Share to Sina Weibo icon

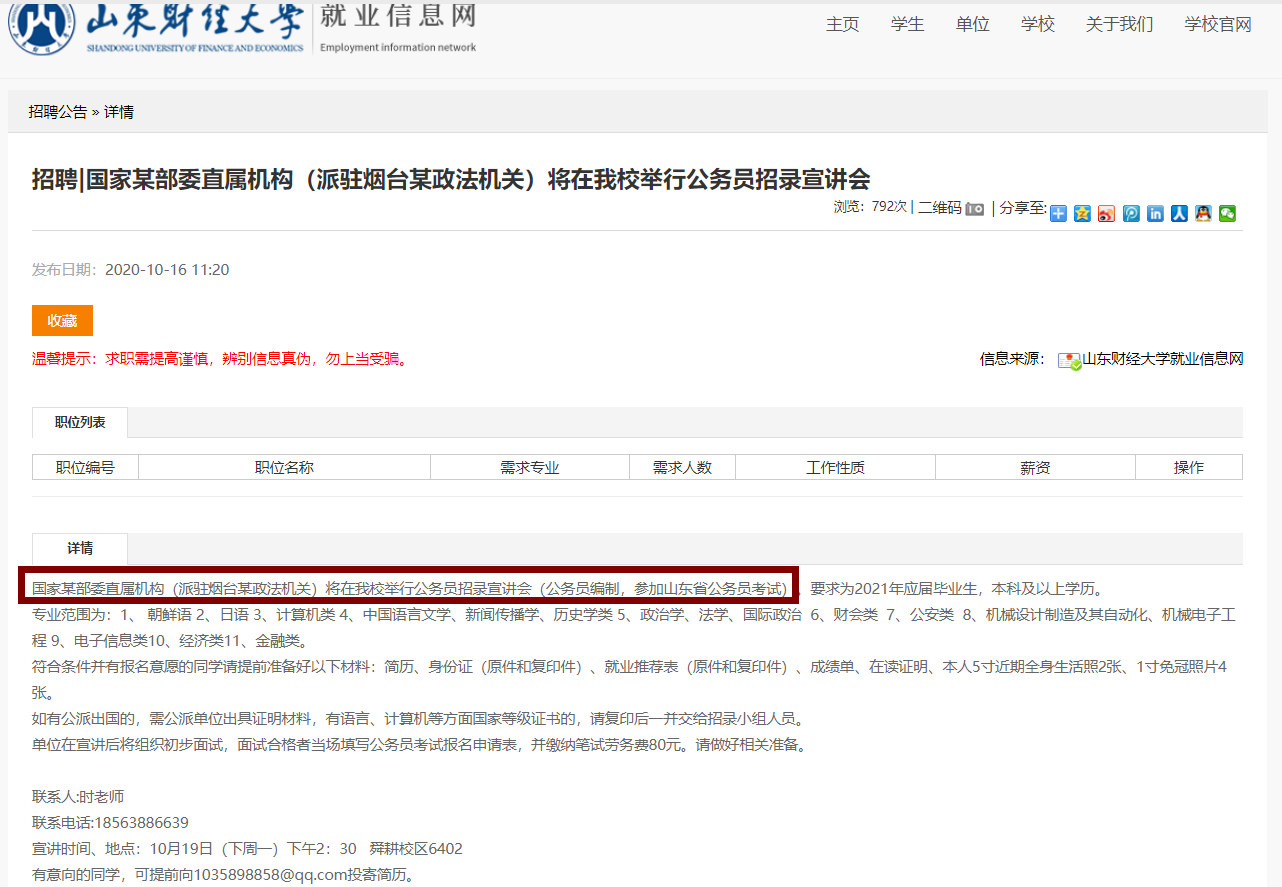coord(1106,213)
